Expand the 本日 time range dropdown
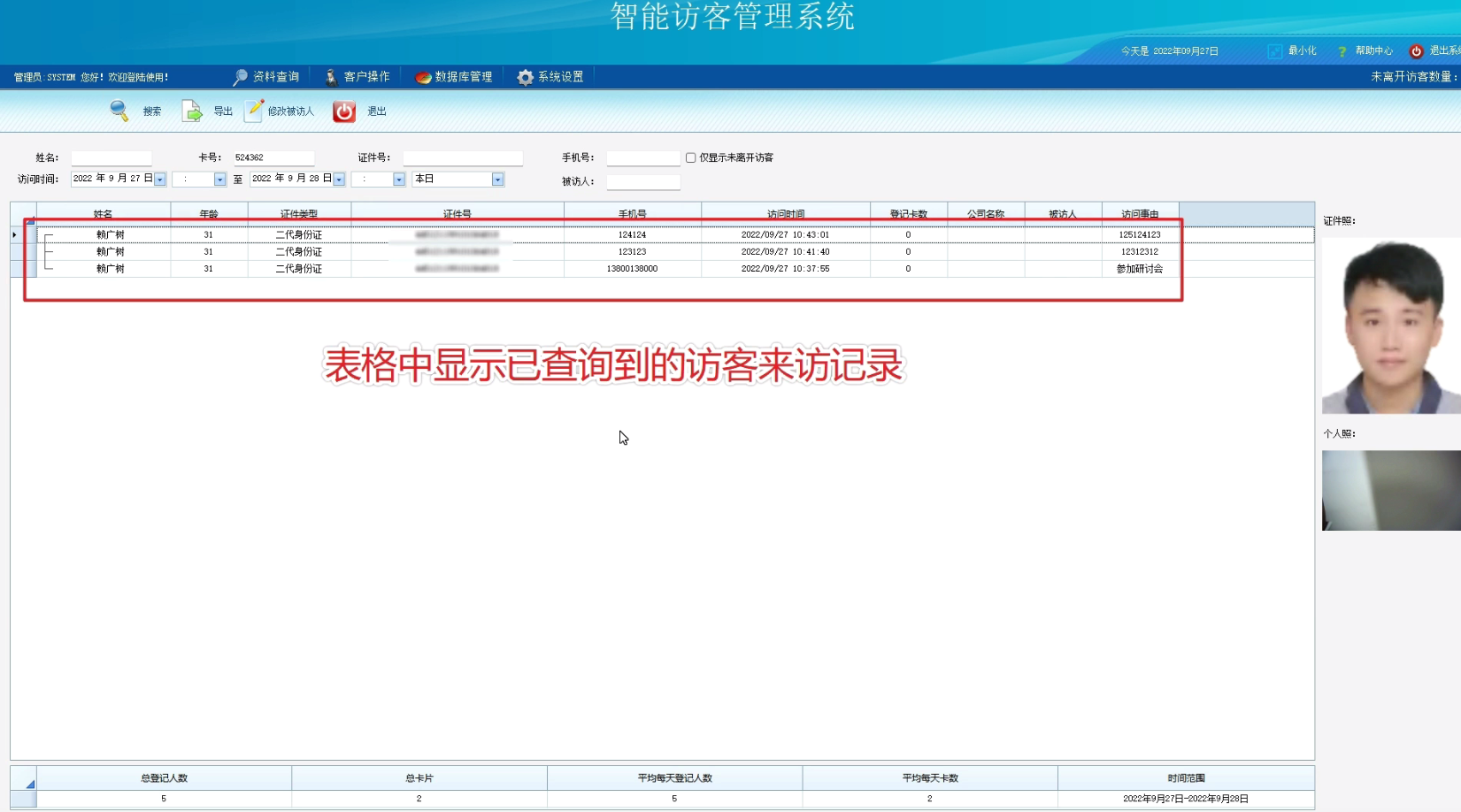The height and width of the screenshot is (812, 1461). click(x=497, y=180)
